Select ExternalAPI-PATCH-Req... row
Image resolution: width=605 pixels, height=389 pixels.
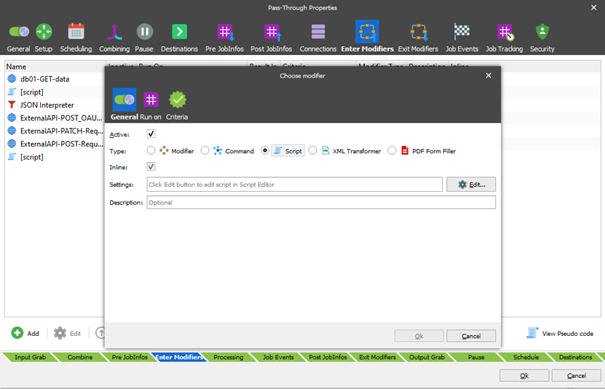click(54, 131)
